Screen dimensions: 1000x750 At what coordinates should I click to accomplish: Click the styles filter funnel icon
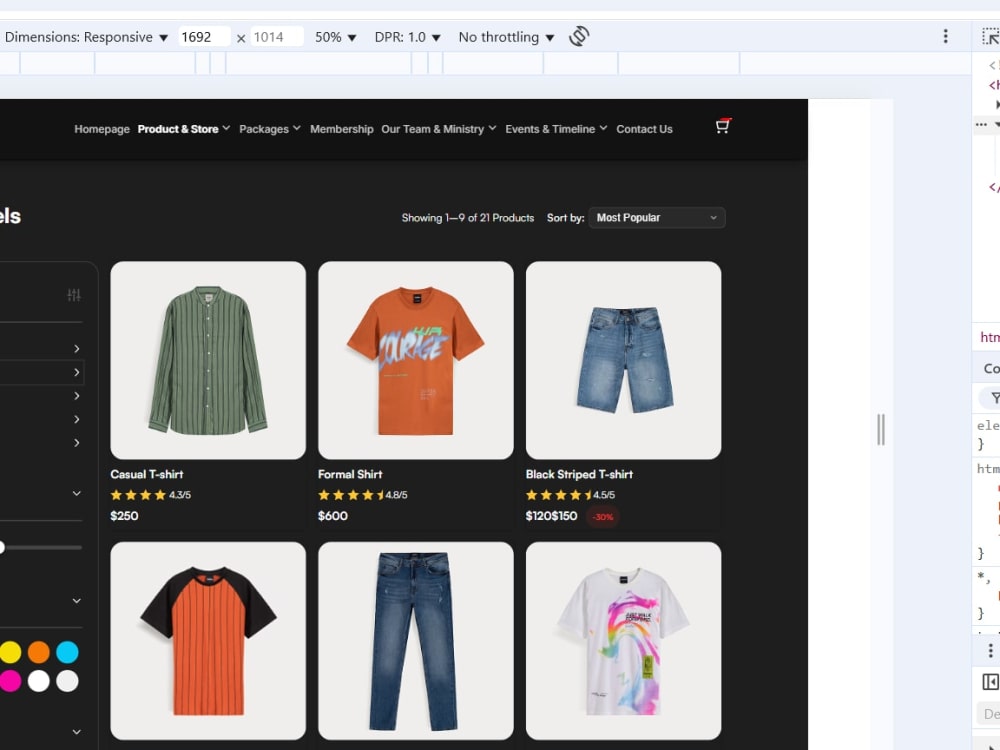tap(994, 399)
